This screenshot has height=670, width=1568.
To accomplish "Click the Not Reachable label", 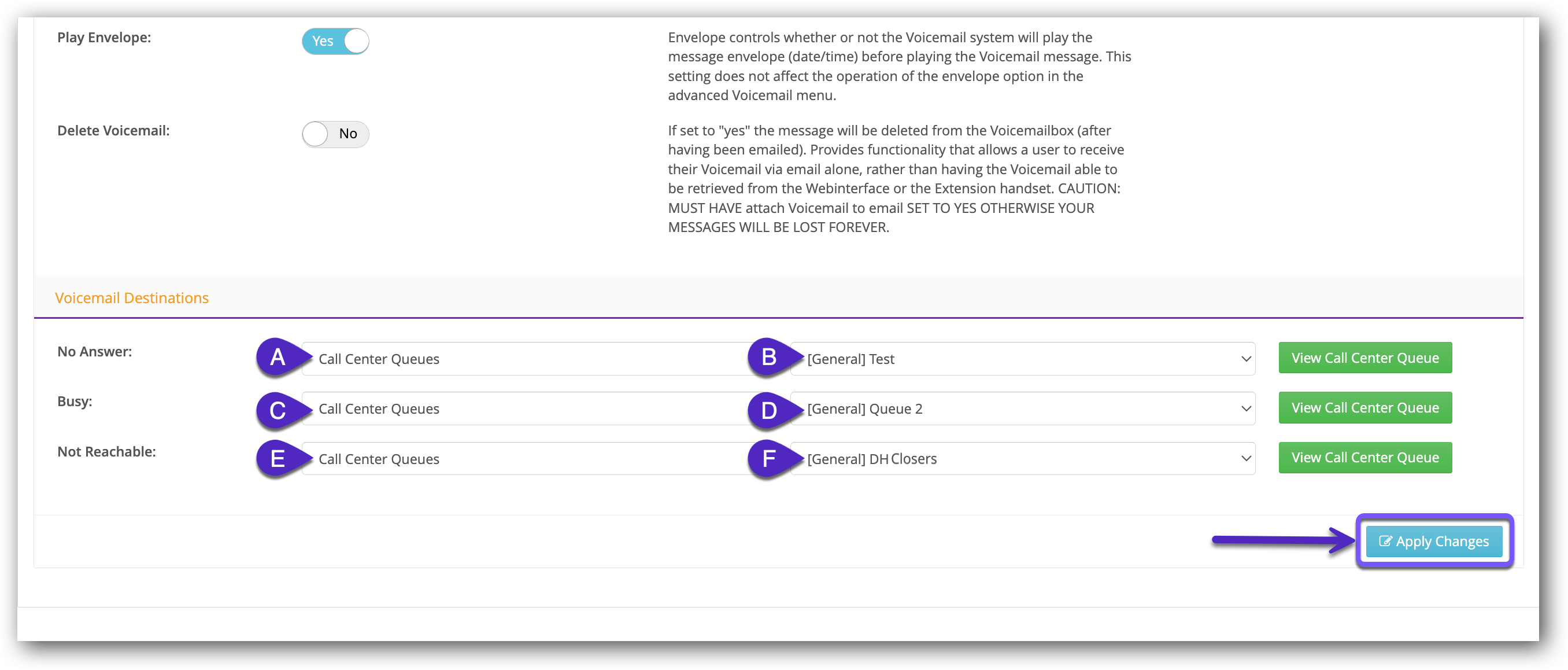I will coord(106,452).
